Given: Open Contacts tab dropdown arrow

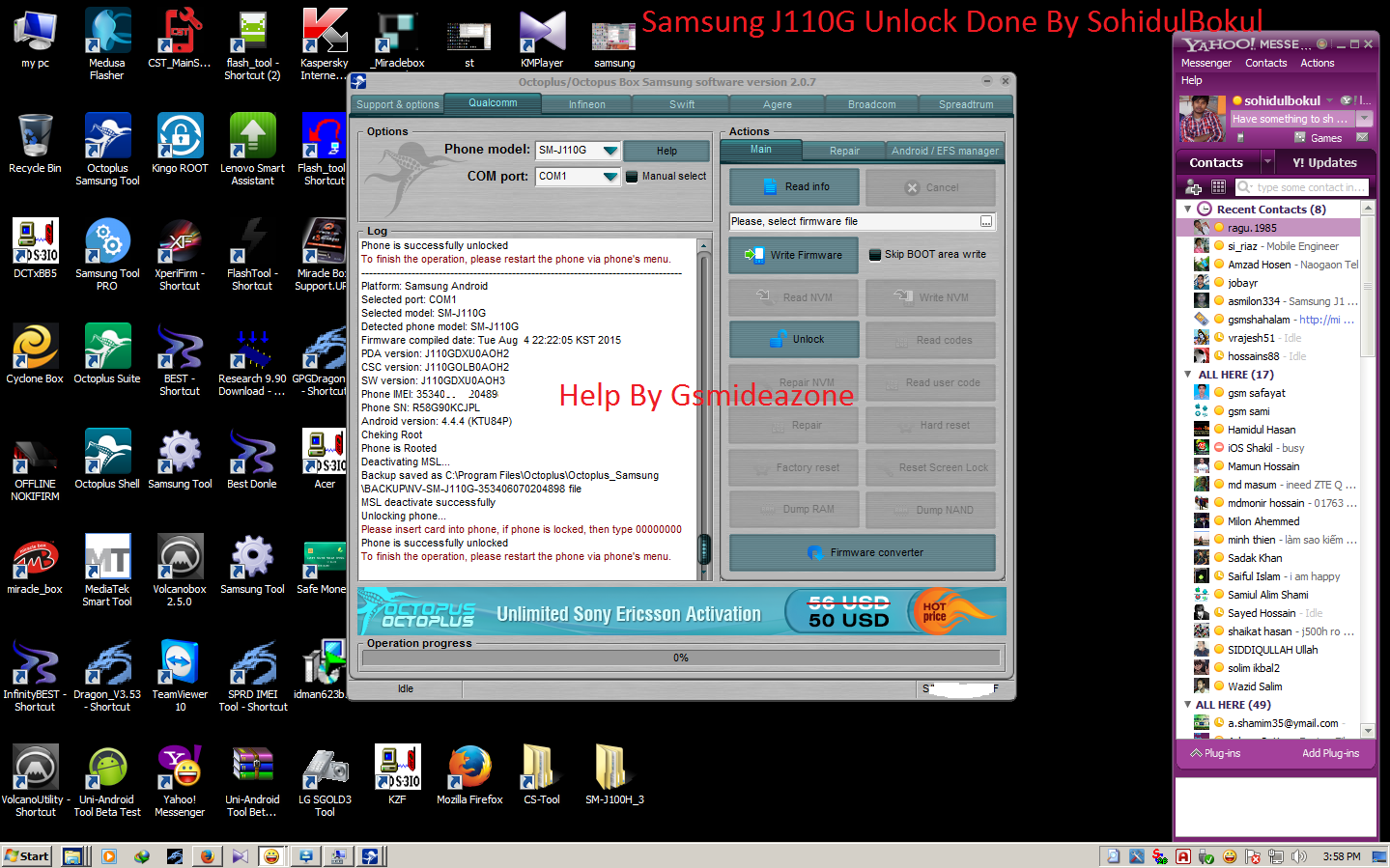Looking at the screenshot, I should pyautogui.click(x=1267, y=163).
